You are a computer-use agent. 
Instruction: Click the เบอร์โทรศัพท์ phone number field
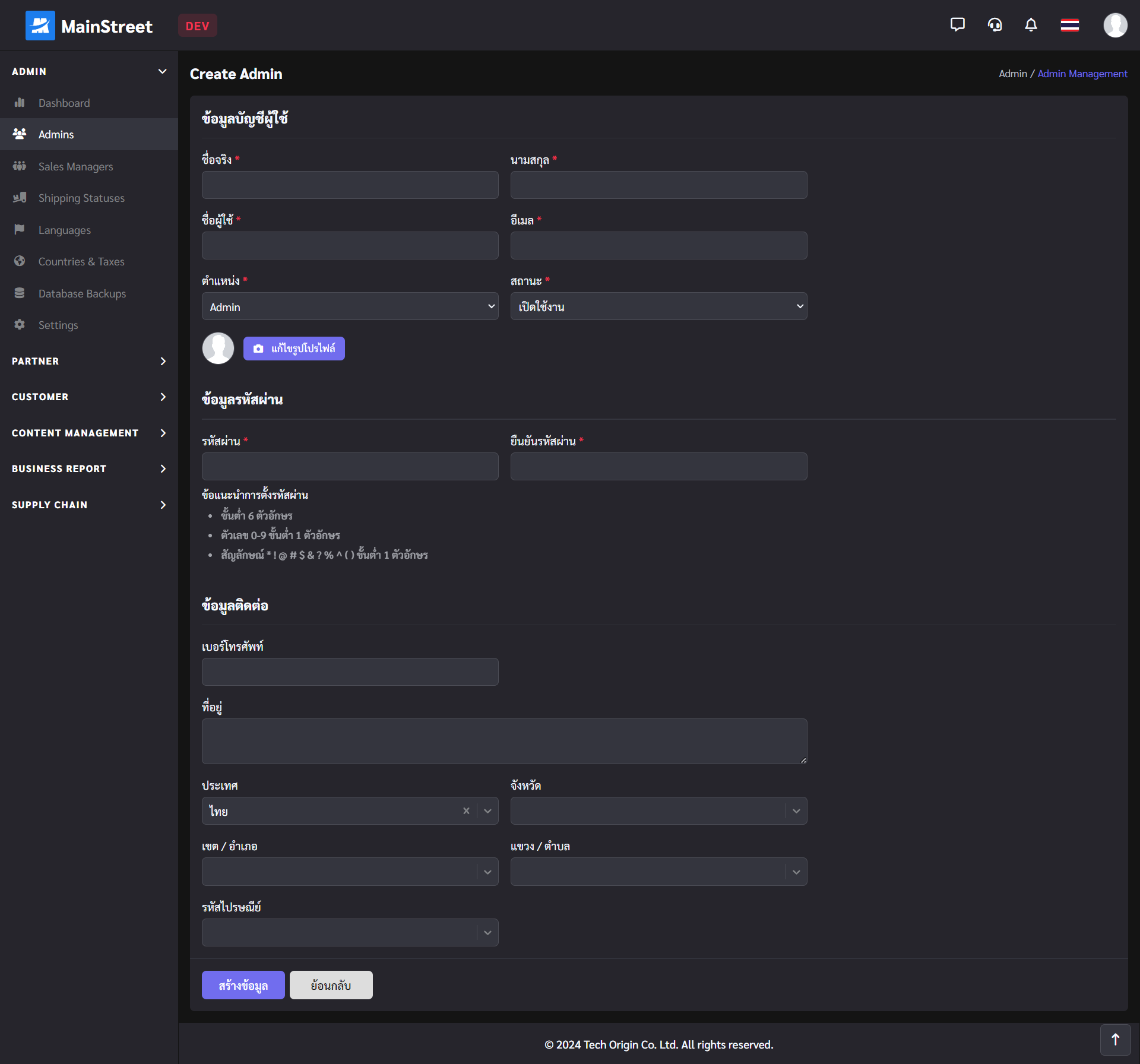coord(350,672)
